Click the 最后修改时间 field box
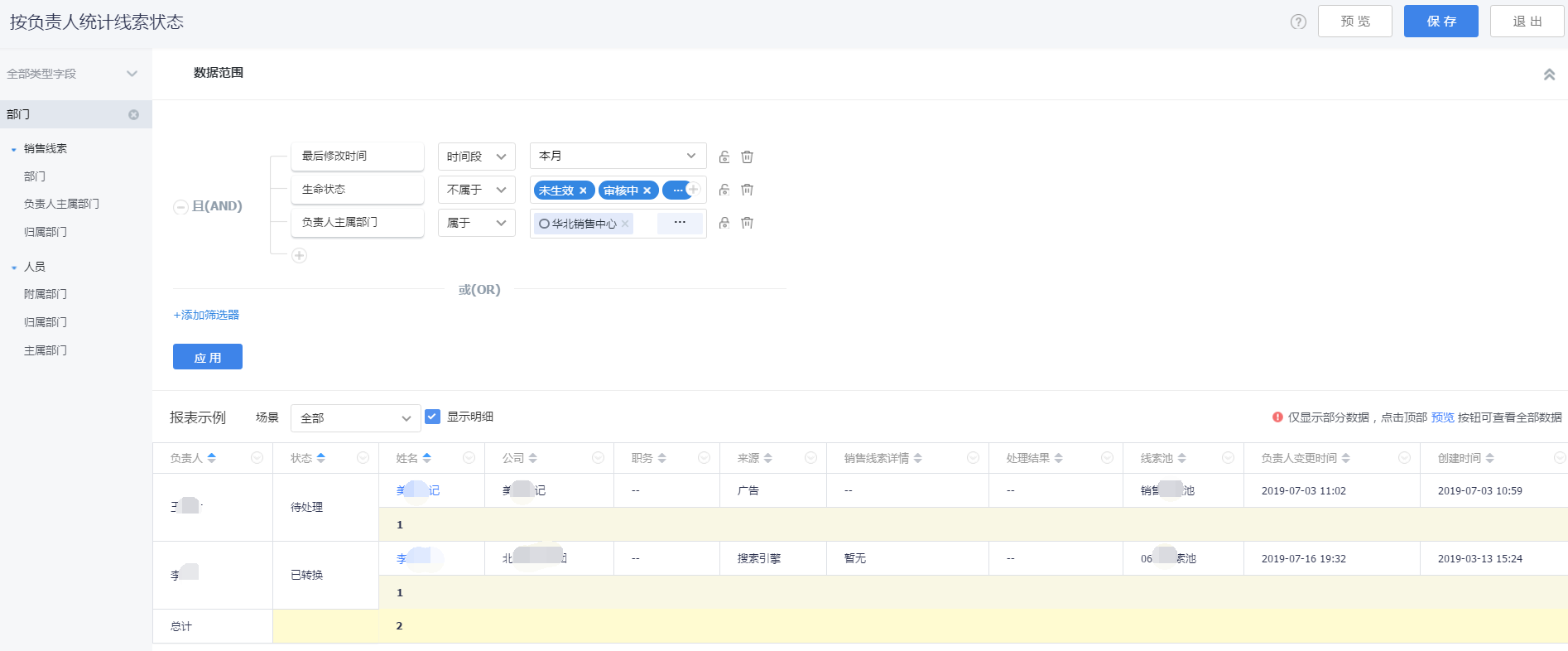1568x651 pixels. (358, 157)
